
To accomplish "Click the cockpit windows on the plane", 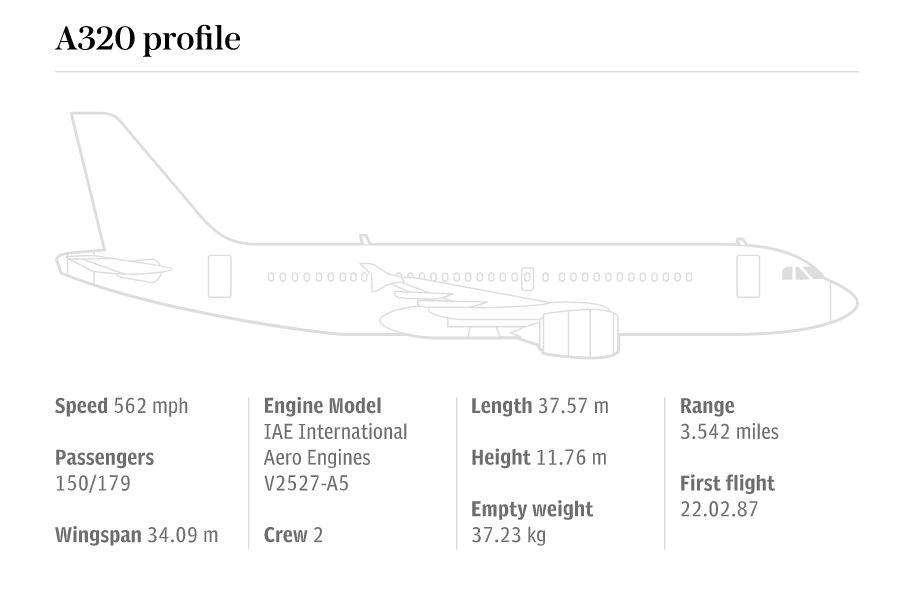I will click(x=802, y=273).
